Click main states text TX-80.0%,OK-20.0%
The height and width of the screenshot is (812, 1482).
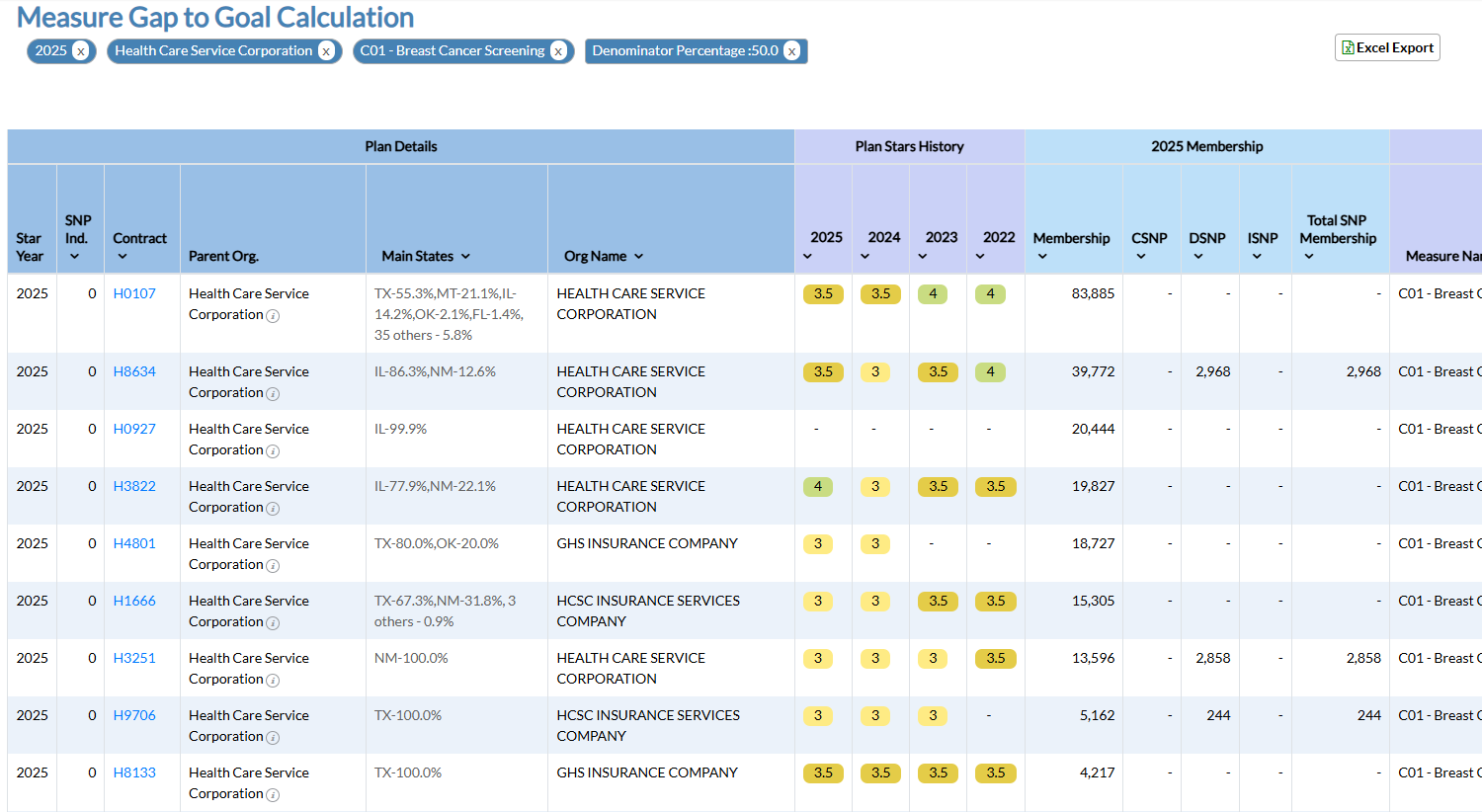click(437, 543)
